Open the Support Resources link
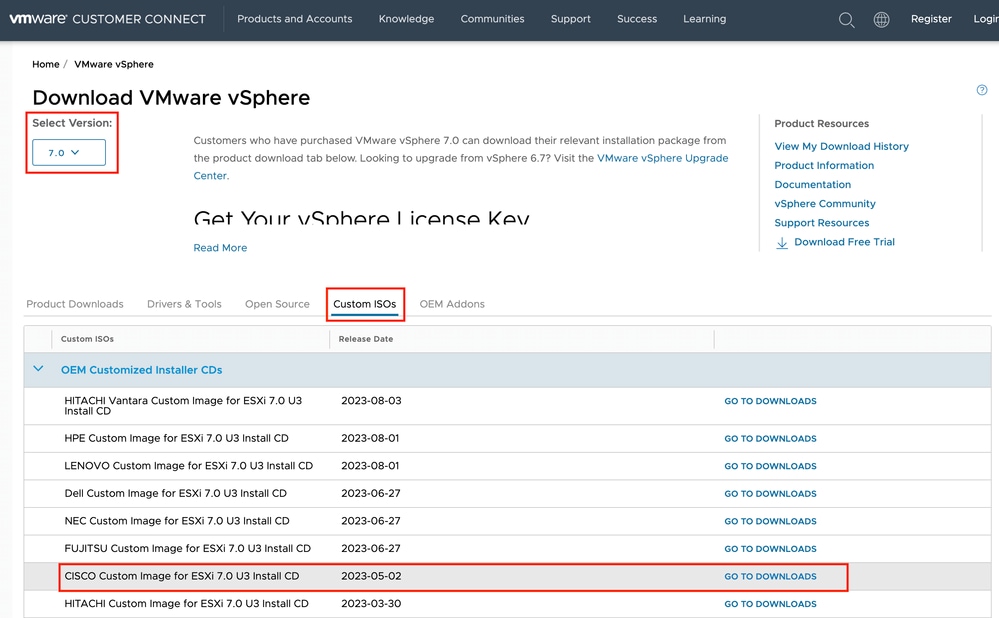This screenshot has width=999, height=618. click(821, 223)
